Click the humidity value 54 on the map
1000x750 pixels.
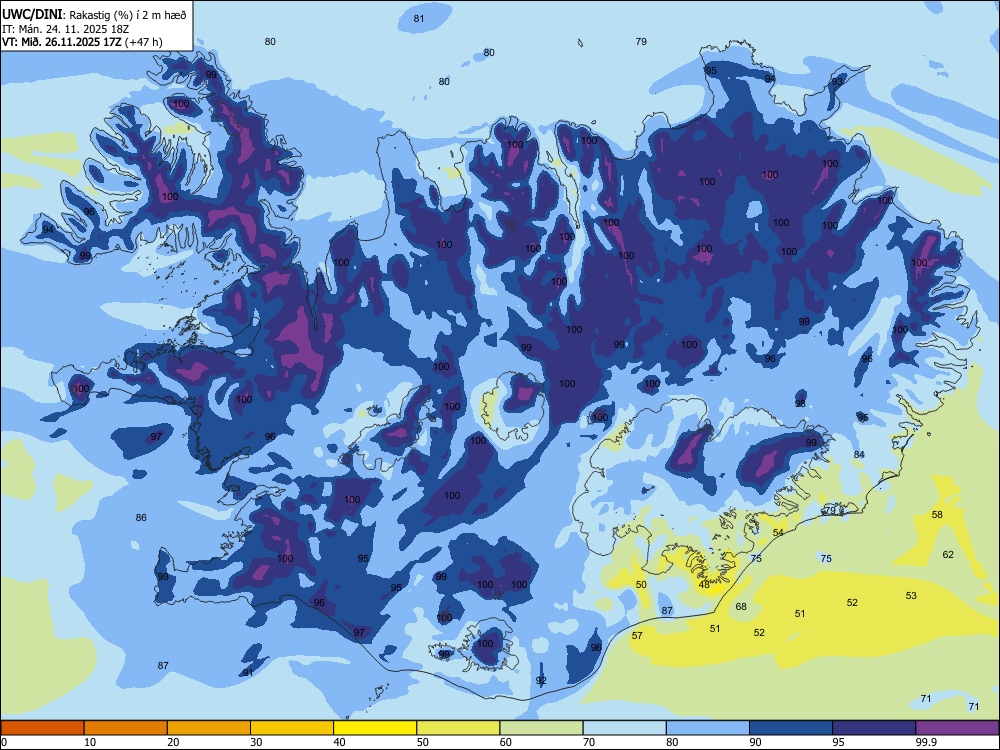778,532
